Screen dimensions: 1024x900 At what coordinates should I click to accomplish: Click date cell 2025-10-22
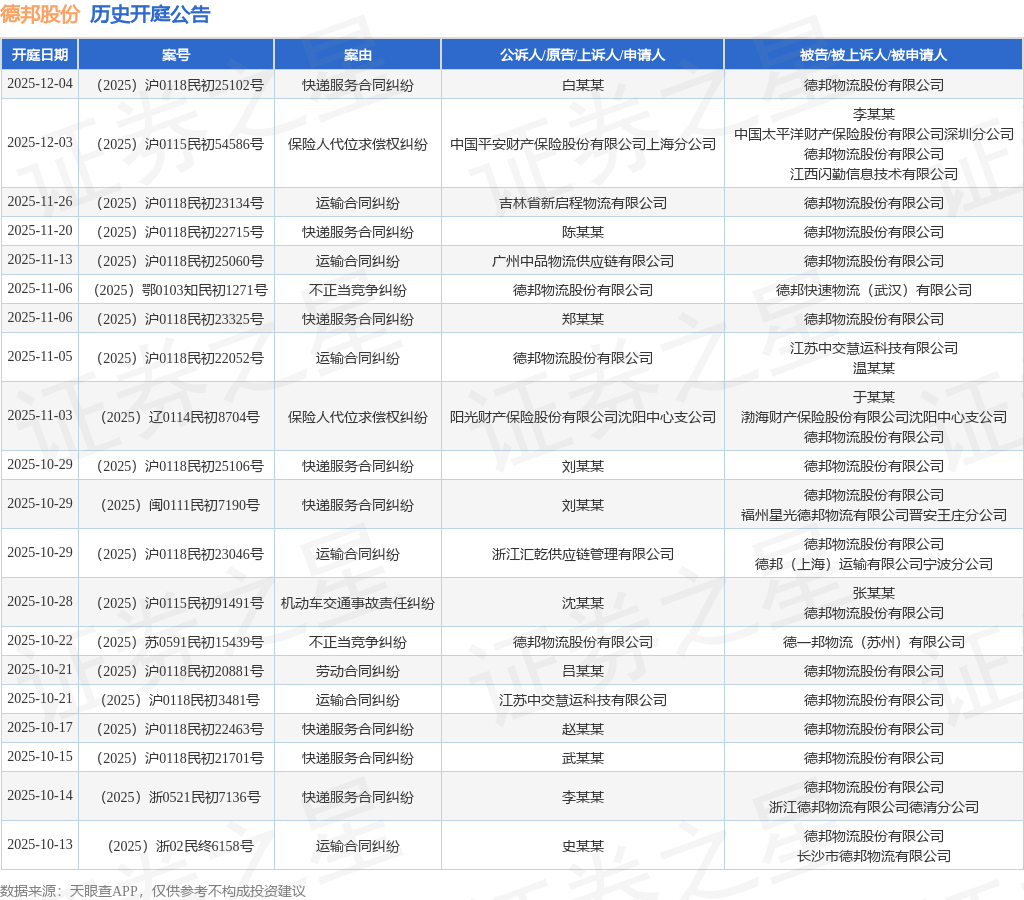click(x=40, y=641)
